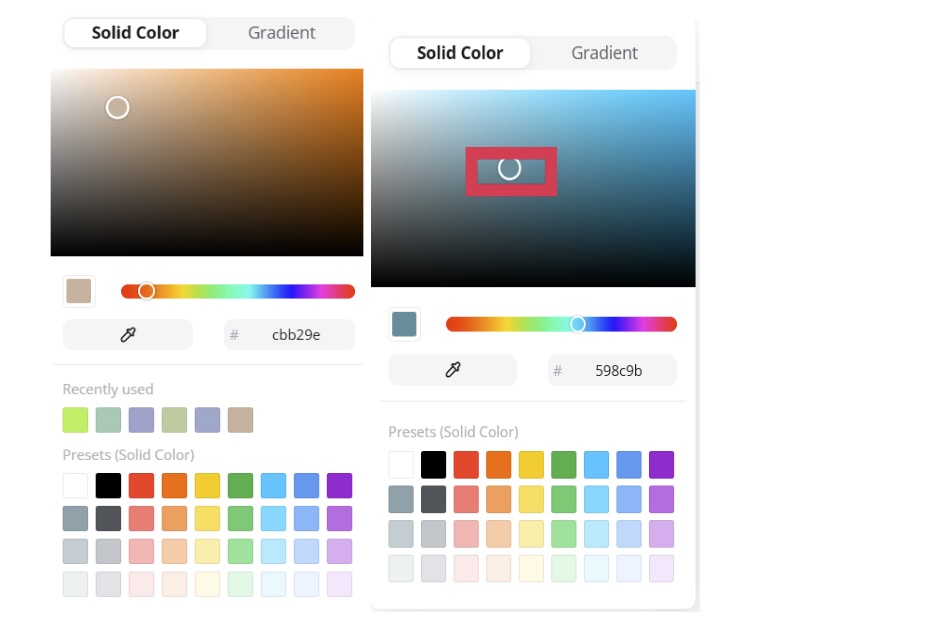Select the purple preset in right panel's top row
This screenshot has width=926, height=618.
tap(661, 465)
